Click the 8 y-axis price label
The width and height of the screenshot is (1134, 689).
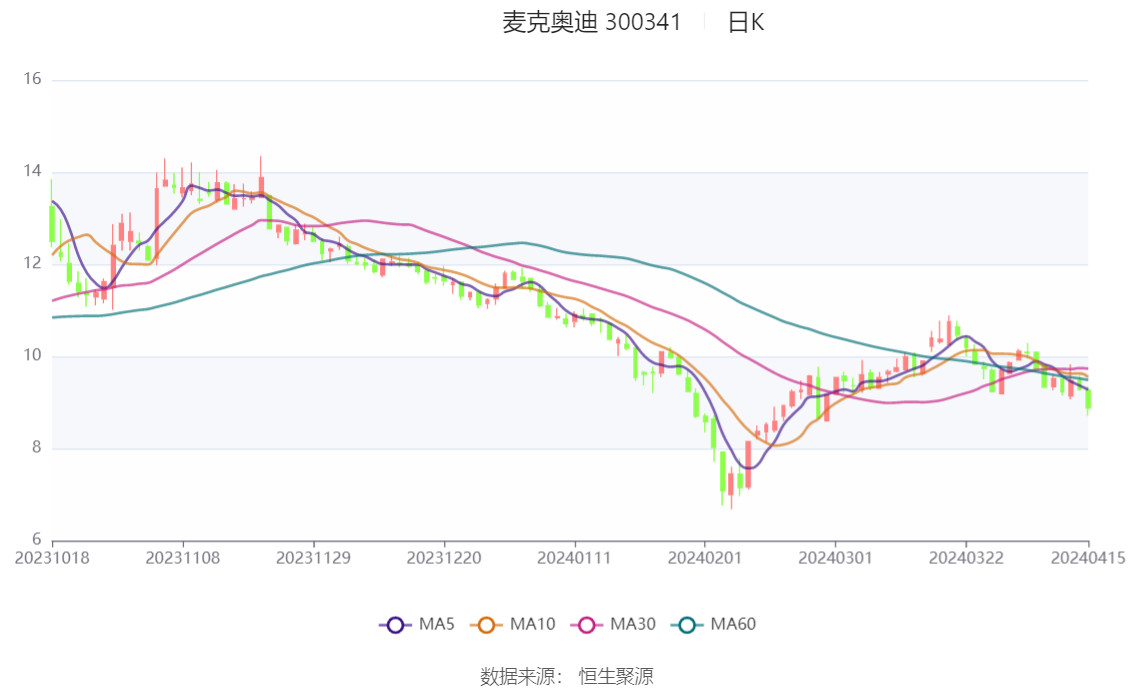click(x=37, y=448)
